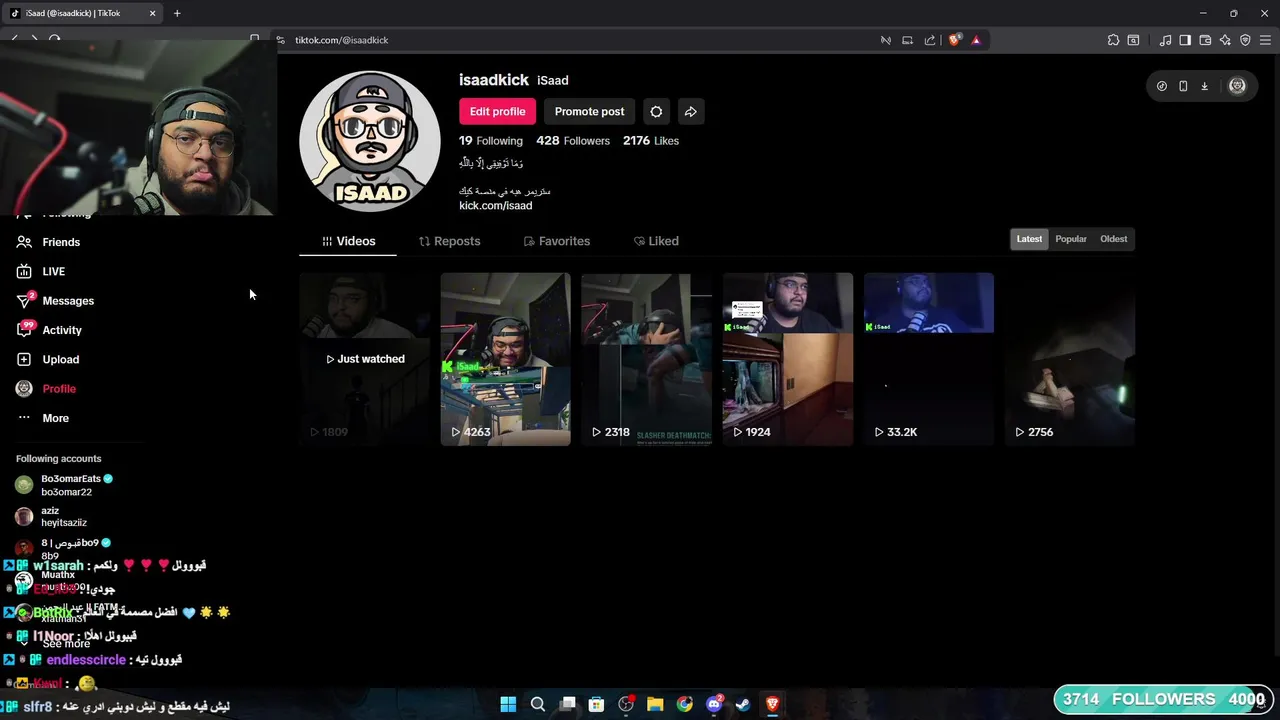Viewport: 1280px width, 720px height.
Task: Click the Edit profile button
Action: coord(497,112)
